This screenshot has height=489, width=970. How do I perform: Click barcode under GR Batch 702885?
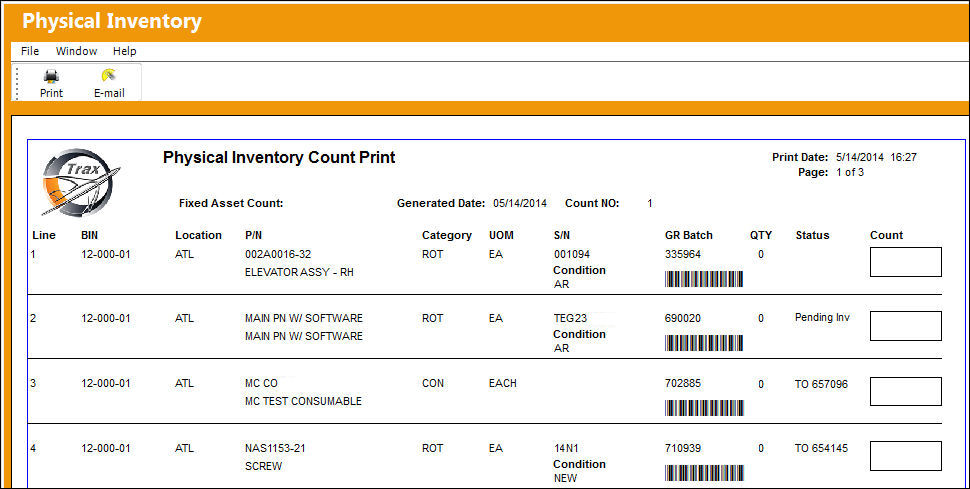704,408
